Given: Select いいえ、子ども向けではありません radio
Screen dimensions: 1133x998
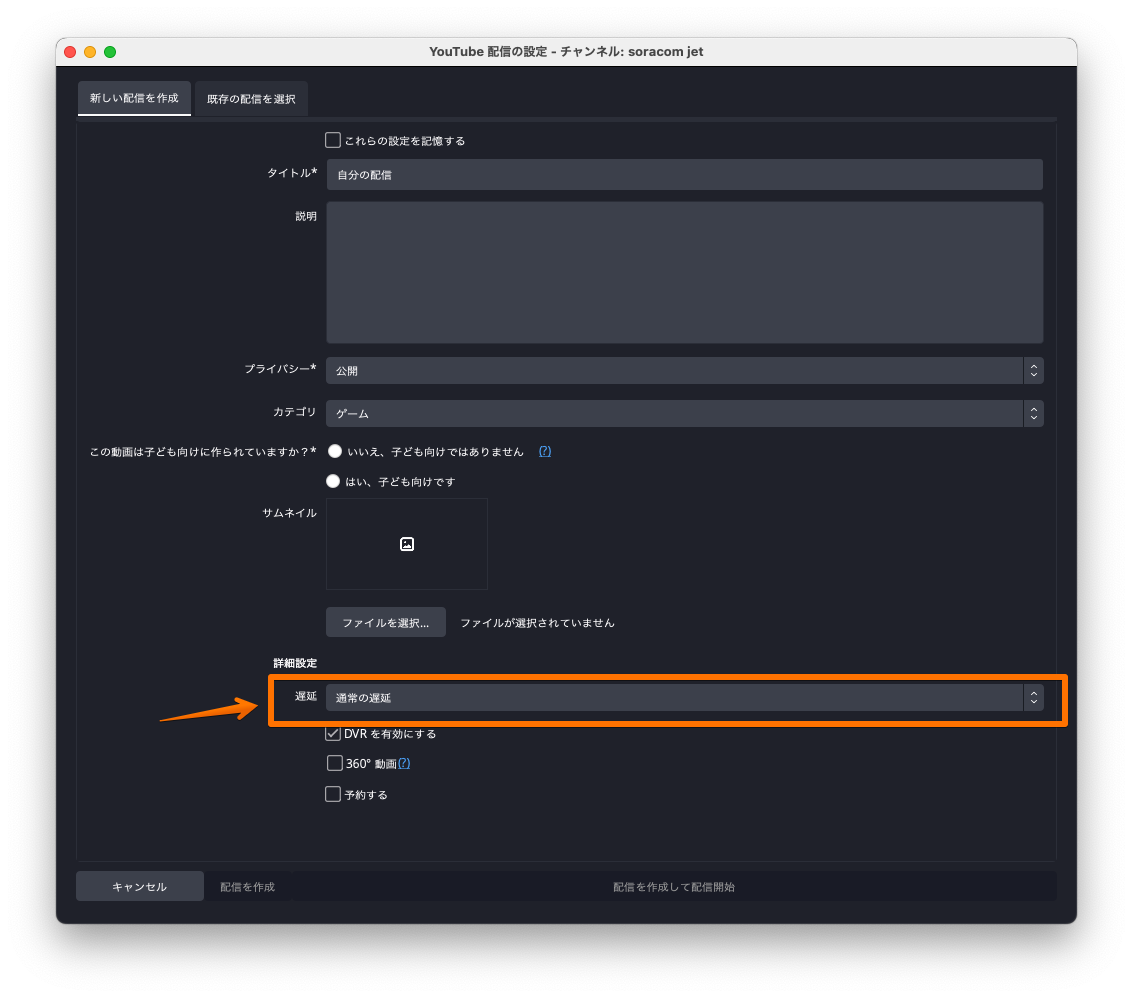Looking at the screenshot, I should (335, 452).
